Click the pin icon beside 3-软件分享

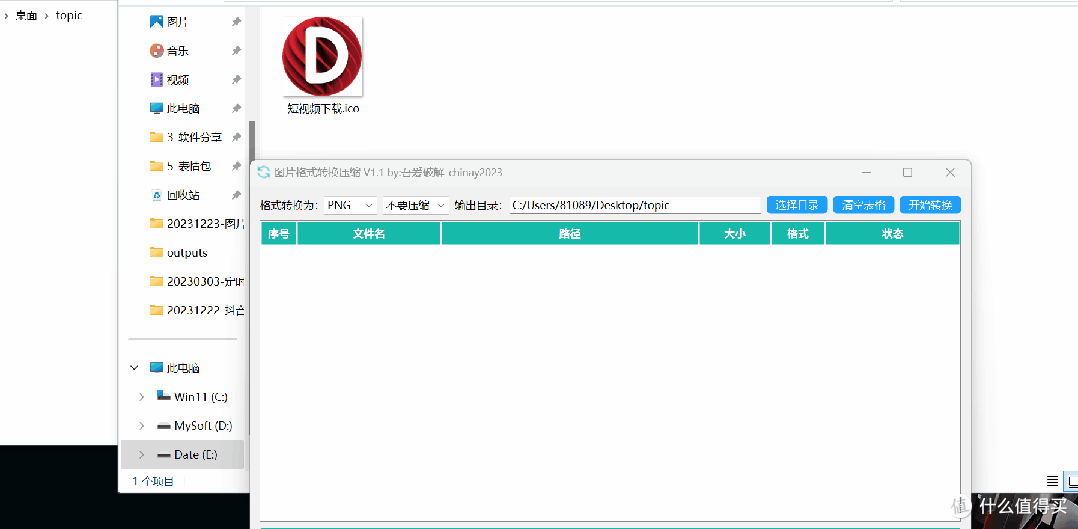point(236,137)
